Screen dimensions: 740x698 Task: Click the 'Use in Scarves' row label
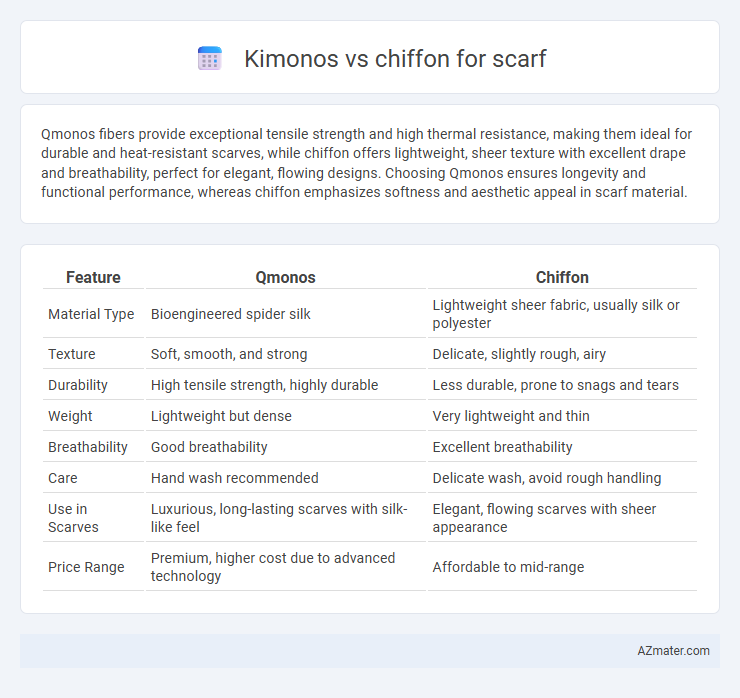73,518
